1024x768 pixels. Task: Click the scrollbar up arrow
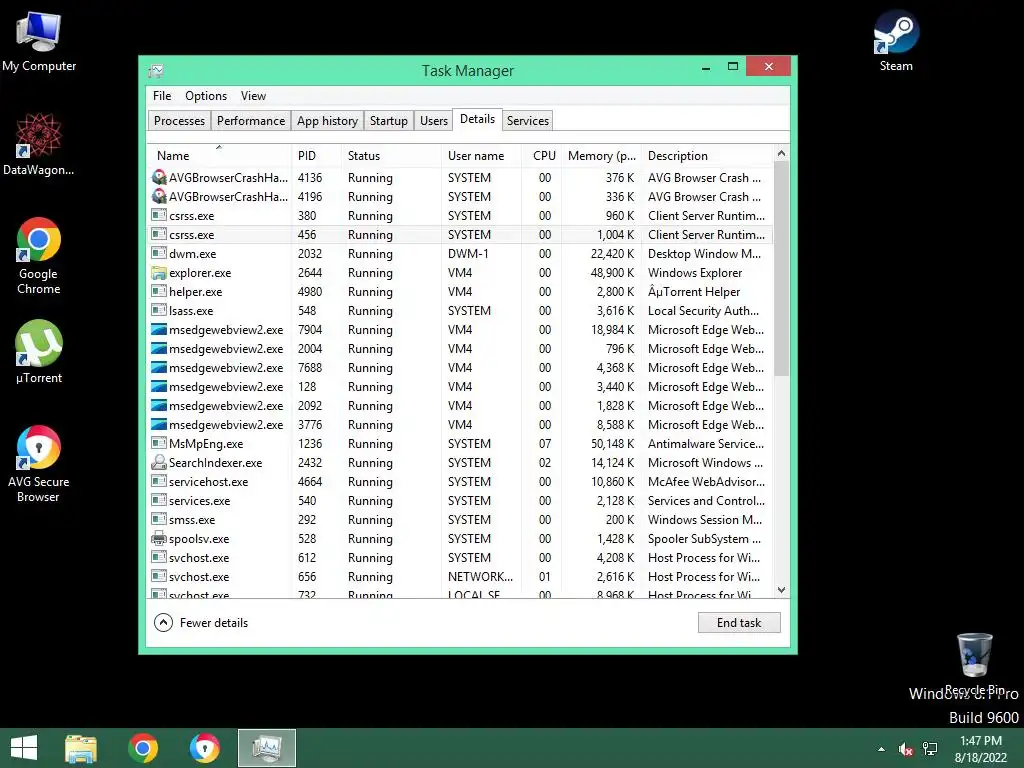pyautogui.click(x=781, y=153)
